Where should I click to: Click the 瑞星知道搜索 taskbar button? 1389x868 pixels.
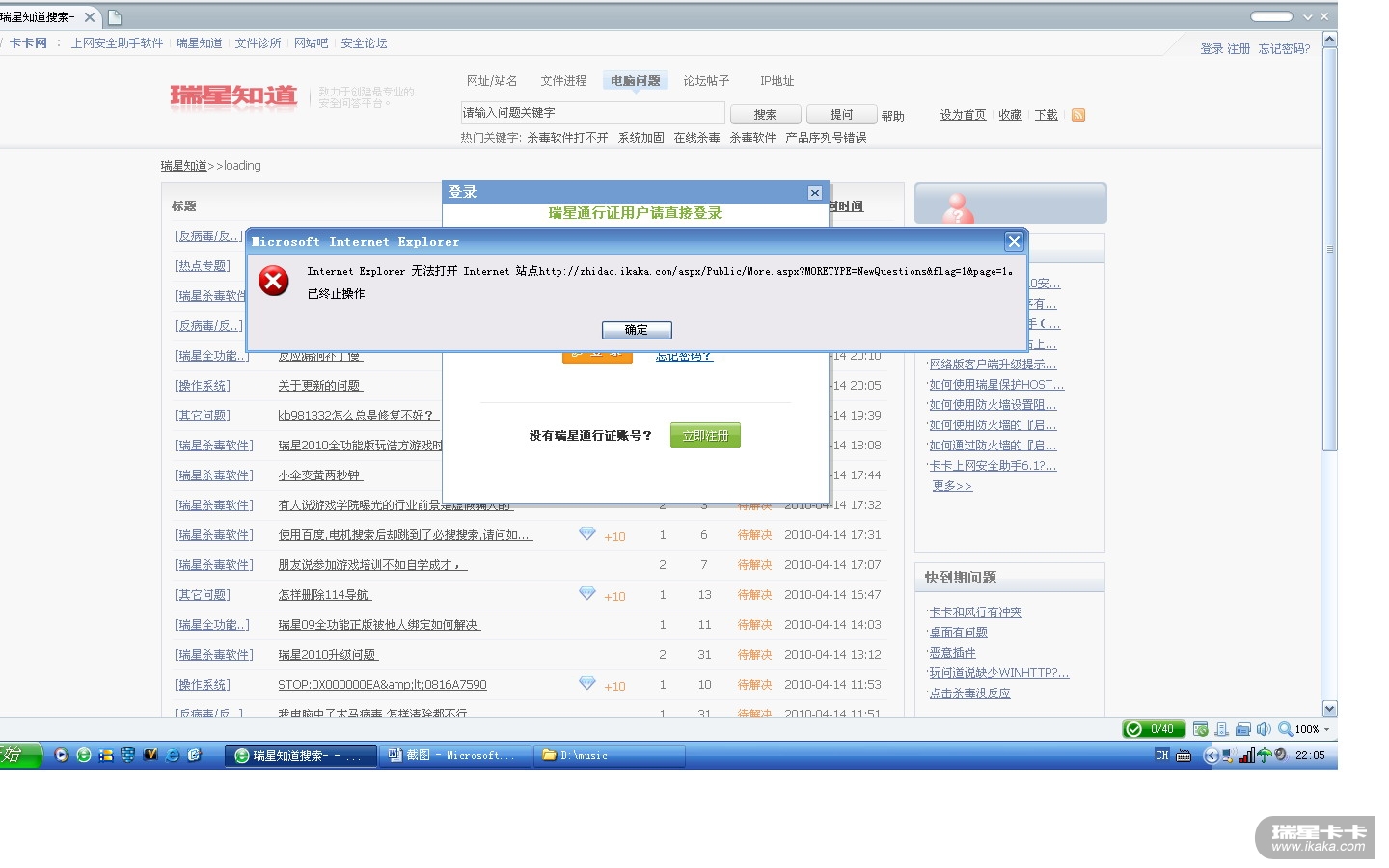pos(301,755)
